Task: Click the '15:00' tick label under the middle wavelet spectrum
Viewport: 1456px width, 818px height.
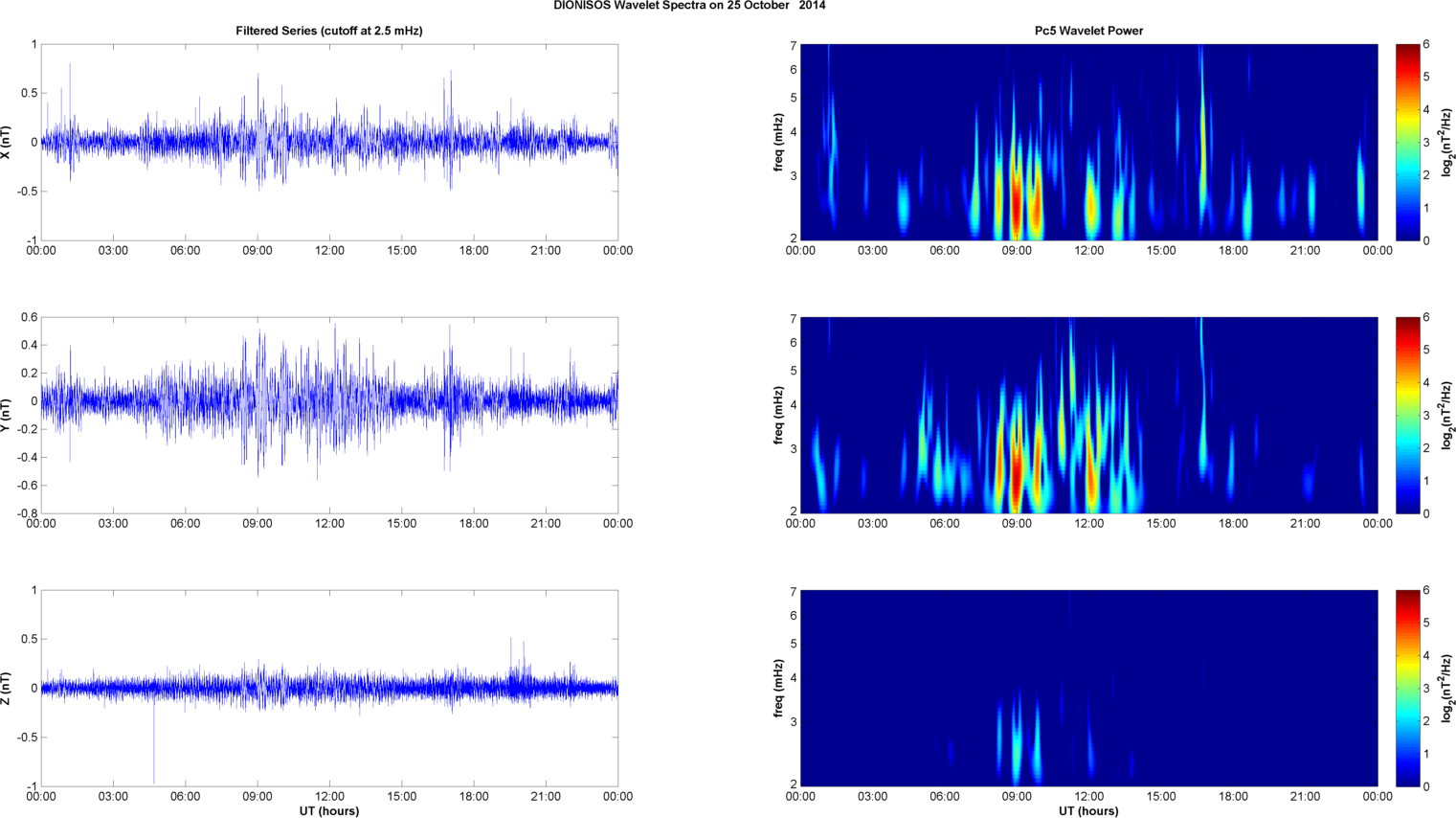Action: point(1161,524)
